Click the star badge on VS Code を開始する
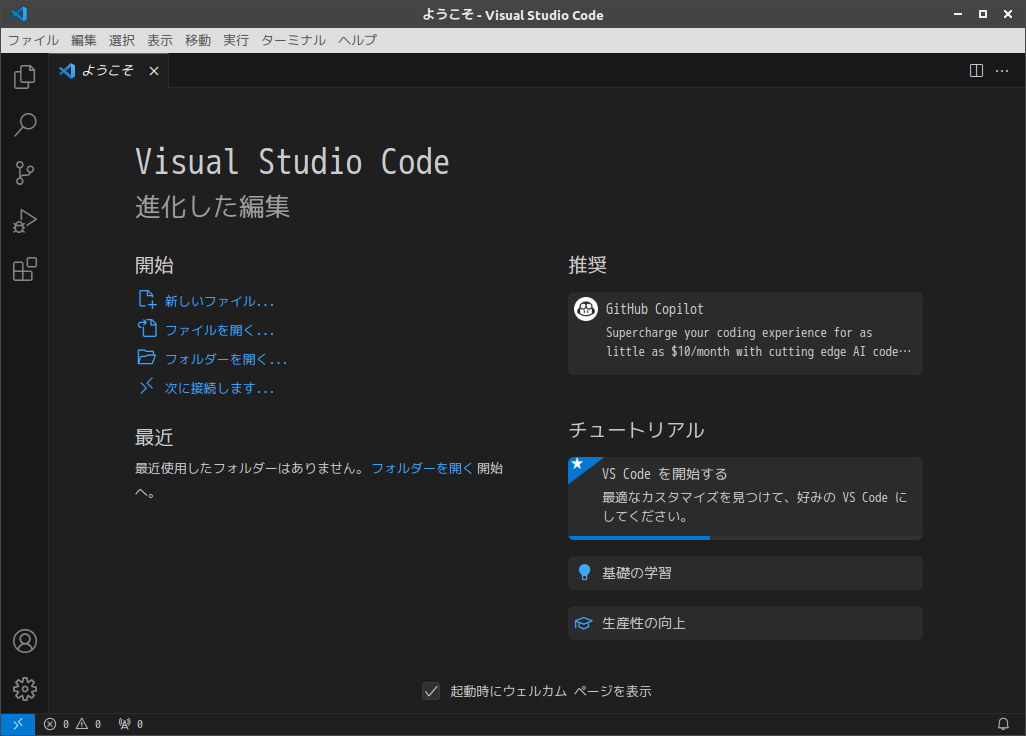1026x736 pixels. pos(577,464)
